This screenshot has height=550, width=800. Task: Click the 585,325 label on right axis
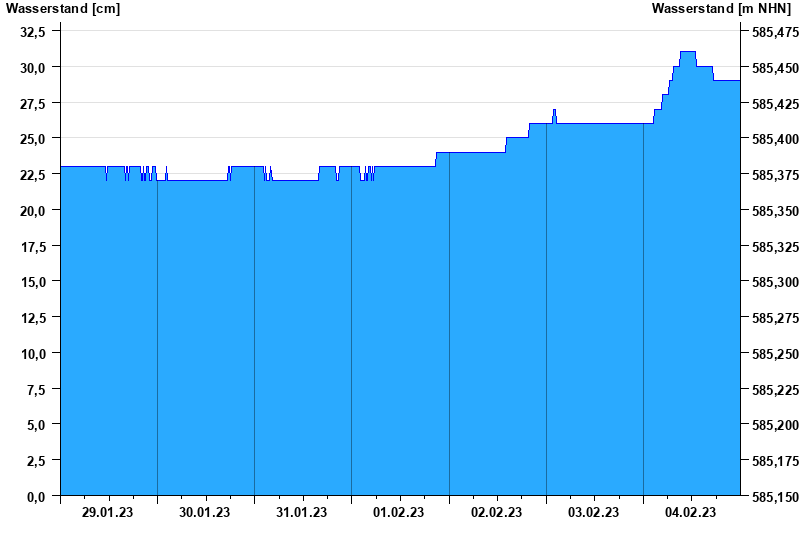point(776,247)
